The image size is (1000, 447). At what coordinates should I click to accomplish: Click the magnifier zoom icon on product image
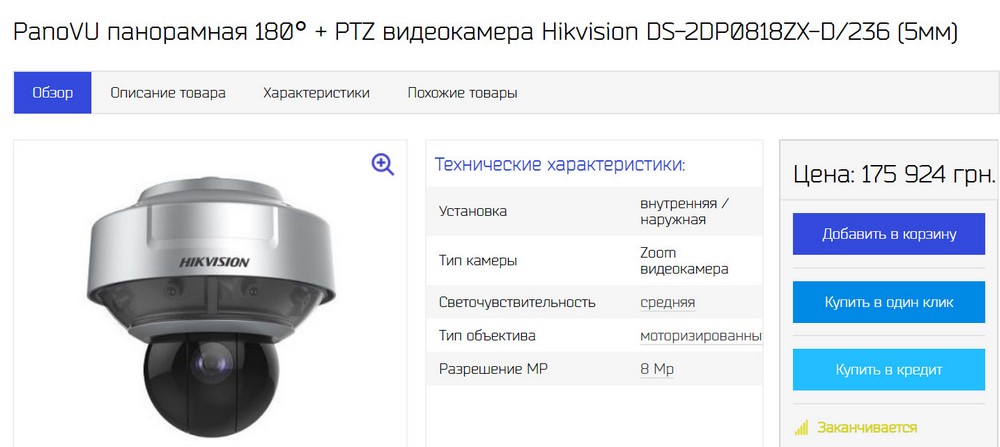pos(383,165)
